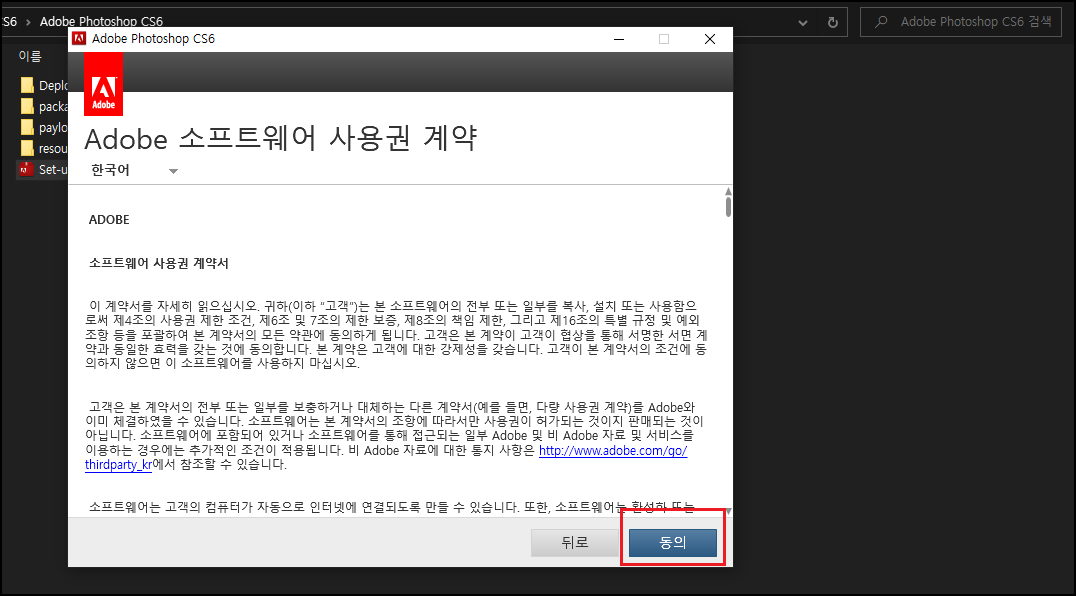The width and height of the screenshot is (1076, 596).
Task: Click the 이름 column header in Explorer
Action: 30,56
